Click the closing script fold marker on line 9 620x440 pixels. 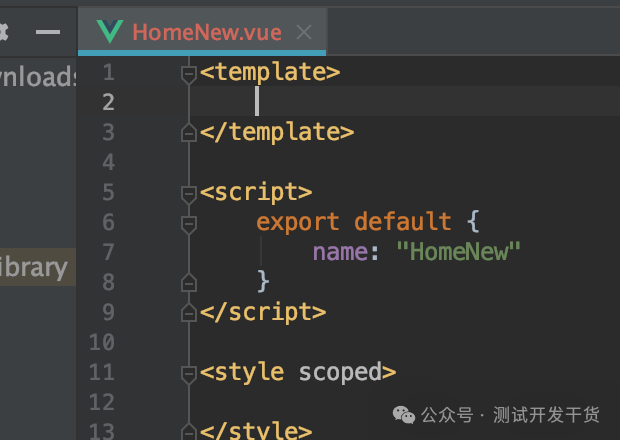(x=189, y=313)
